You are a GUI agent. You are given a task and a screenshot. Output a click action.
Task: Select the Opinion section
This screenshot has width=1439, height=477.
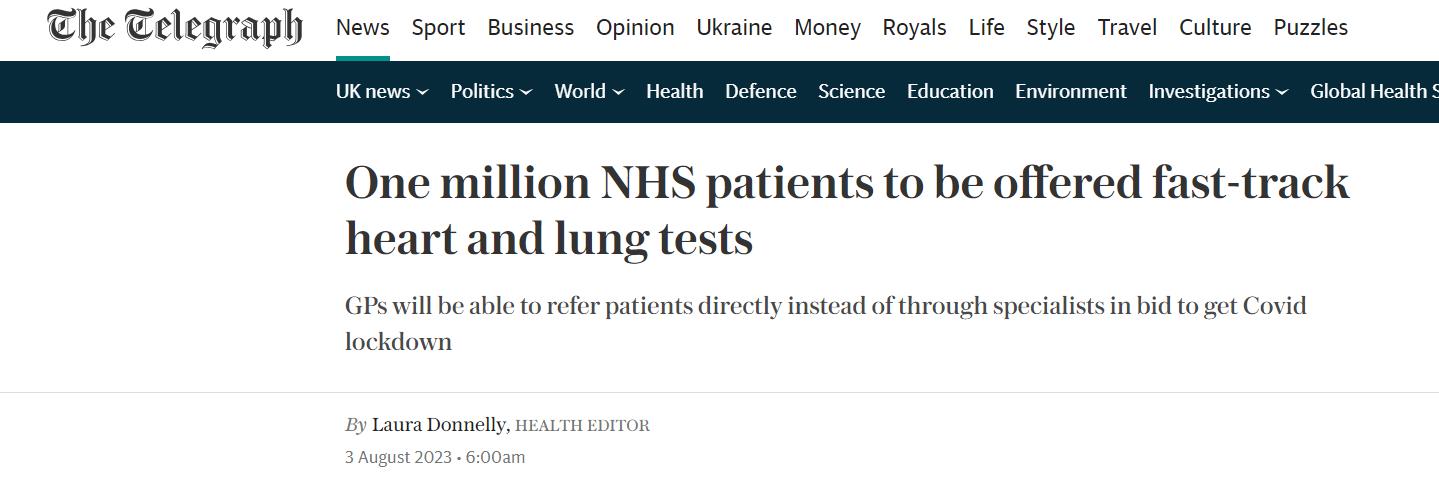[635, 28]
